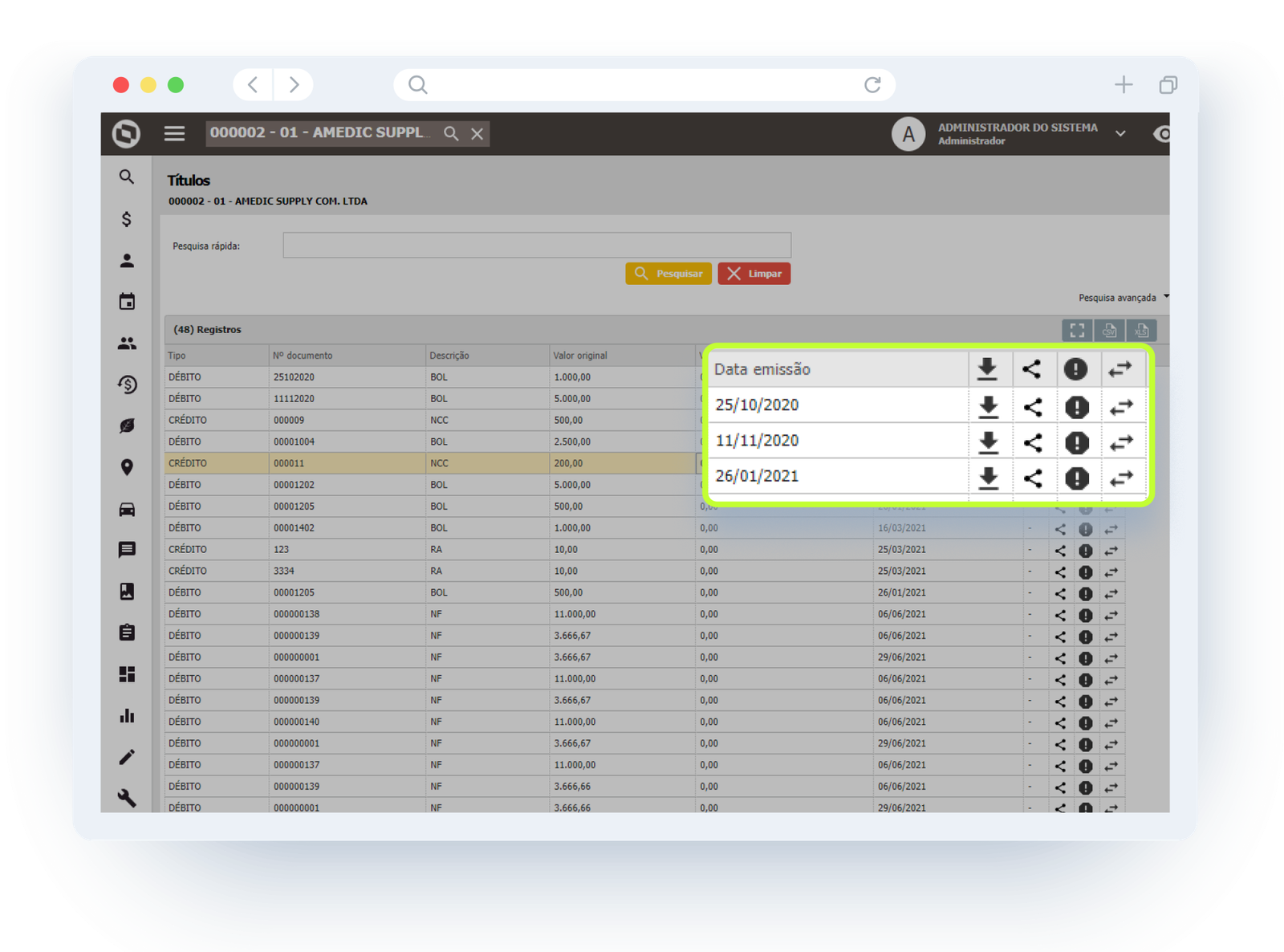Image resolution: width=1284 pixels, height=952 pixels.
Task: Go forward with the browser forward arrow
Action: tap(294, 84)
